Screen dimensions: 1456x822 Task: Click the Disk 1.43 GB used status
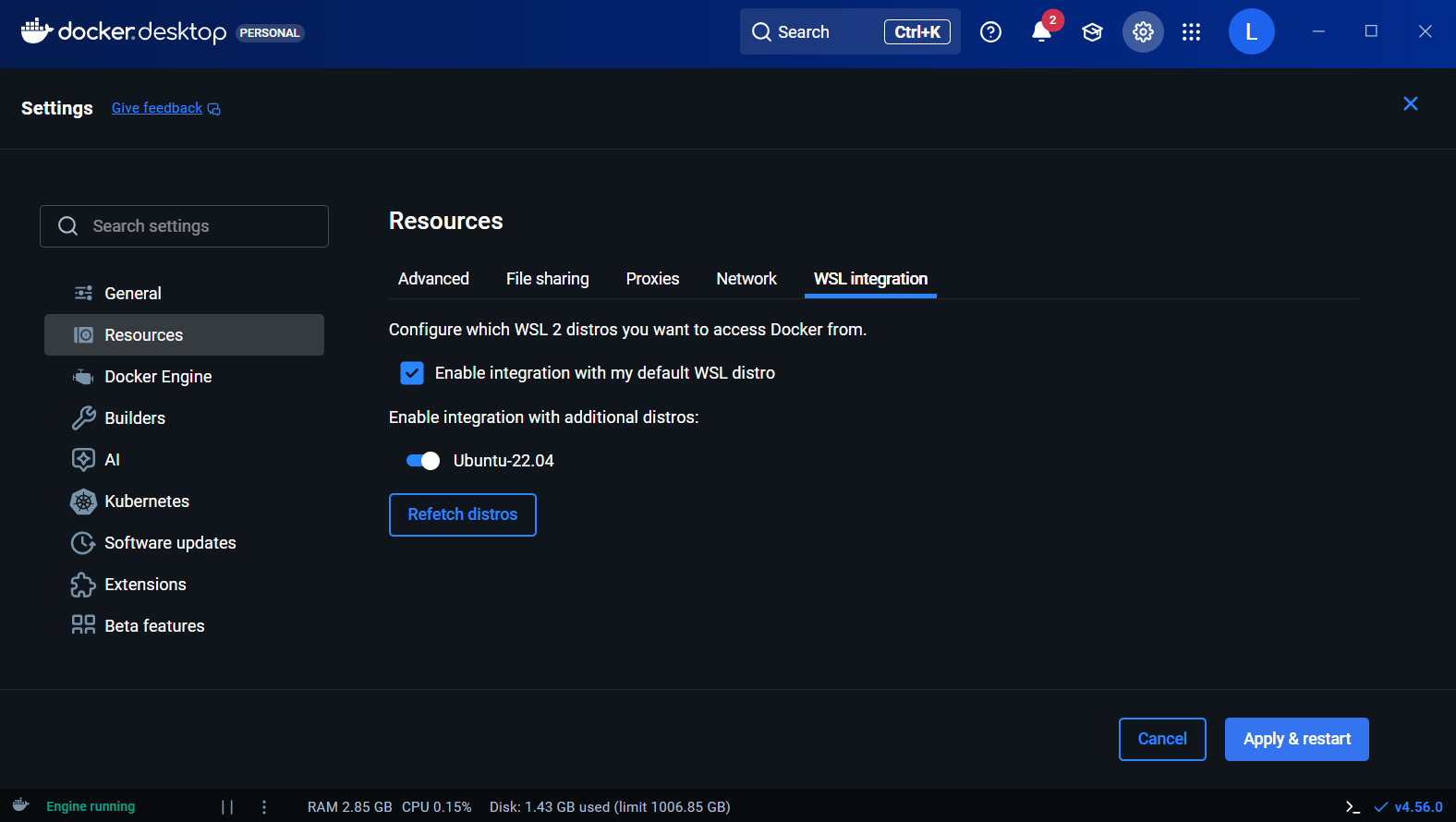coord(610,807)
